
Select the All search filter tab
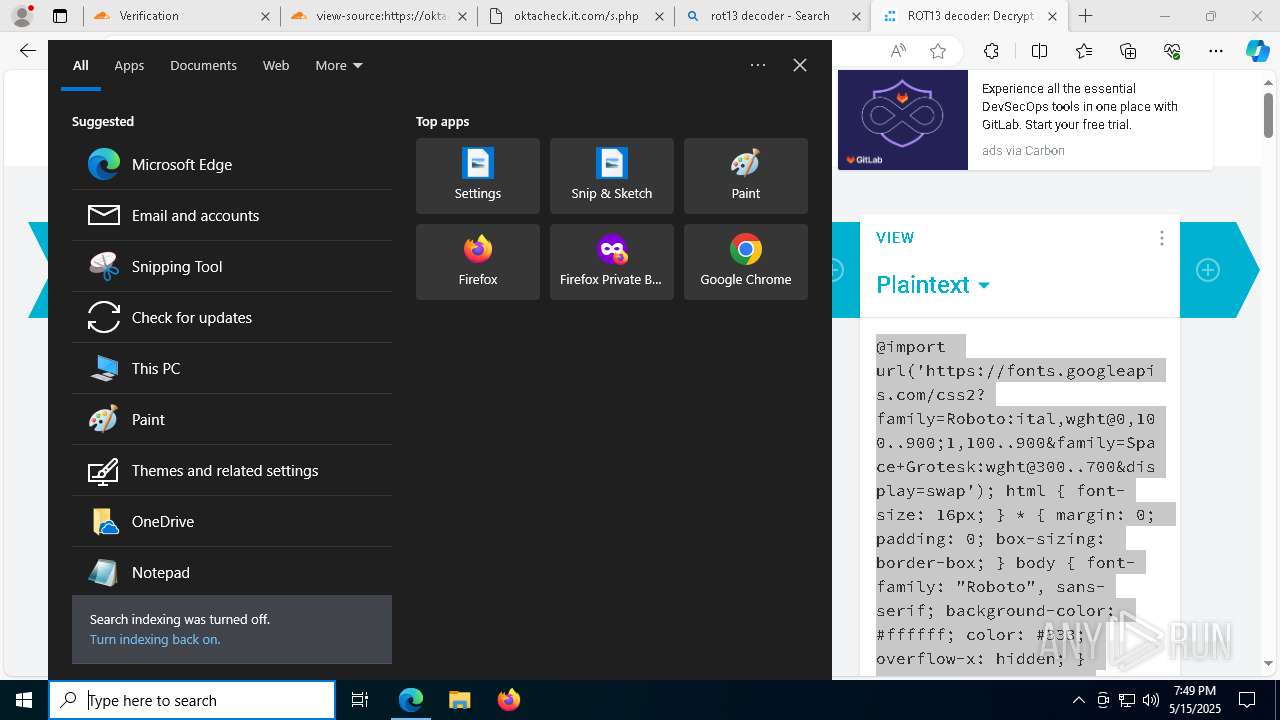pos(81,65)
